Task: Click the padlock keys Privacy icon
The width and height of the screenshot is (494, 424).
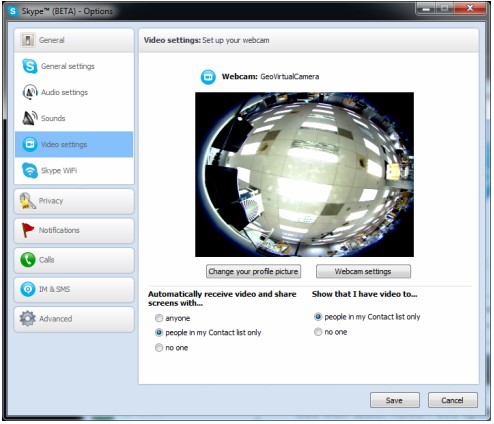Action: [x=27, y=201]
